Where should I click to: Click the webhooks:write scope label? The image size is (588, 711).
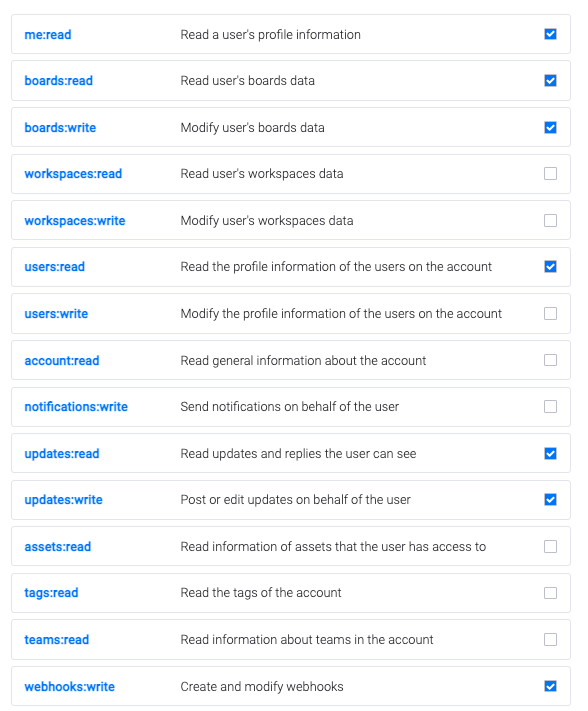69,687
